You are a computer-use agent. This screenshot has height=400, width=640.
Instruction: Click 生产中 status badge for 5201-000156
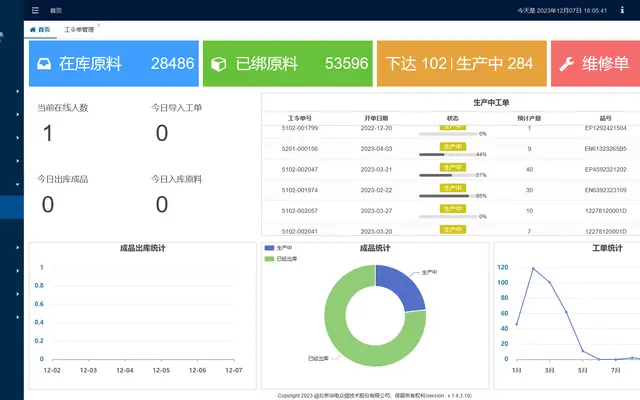(x=453, y=147)
